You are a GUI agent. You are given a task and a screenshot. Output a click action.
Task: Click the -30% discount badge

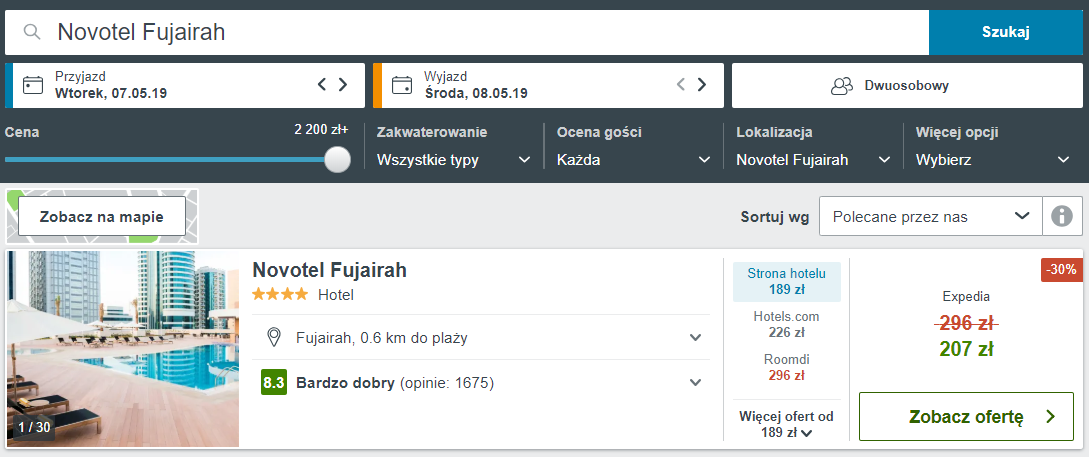[1061, 270]
